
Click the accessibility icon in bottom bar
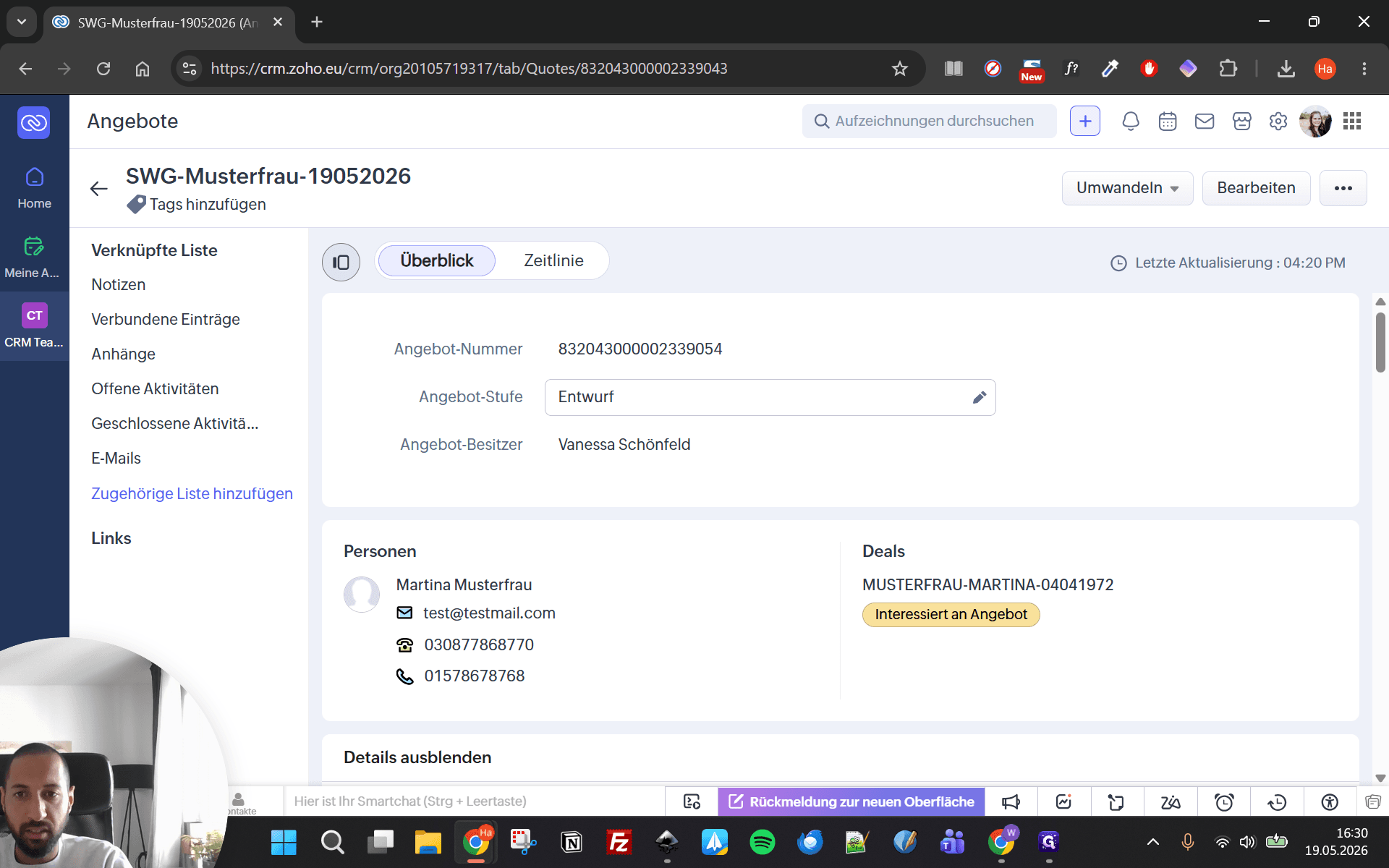click(x=1330, y=801)
